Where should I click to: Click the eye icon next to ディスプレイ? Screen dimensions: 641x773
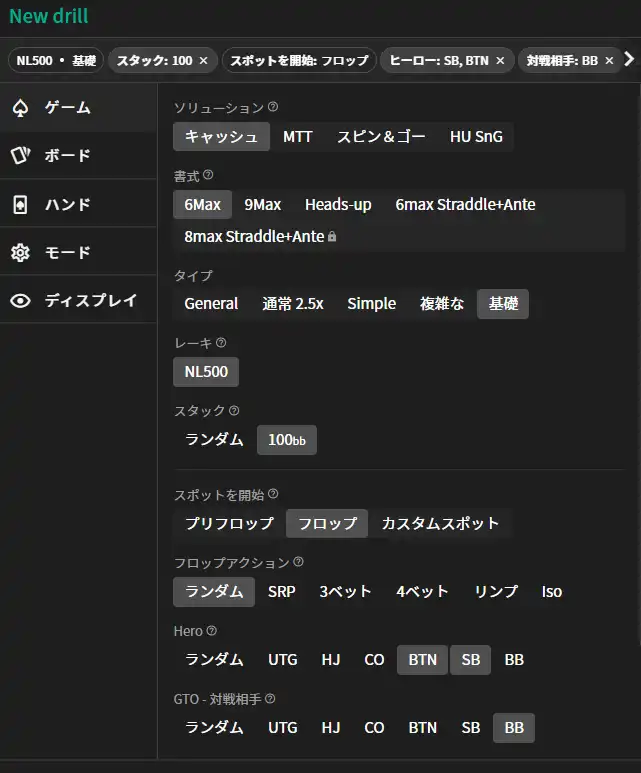(x=20, y=301)
